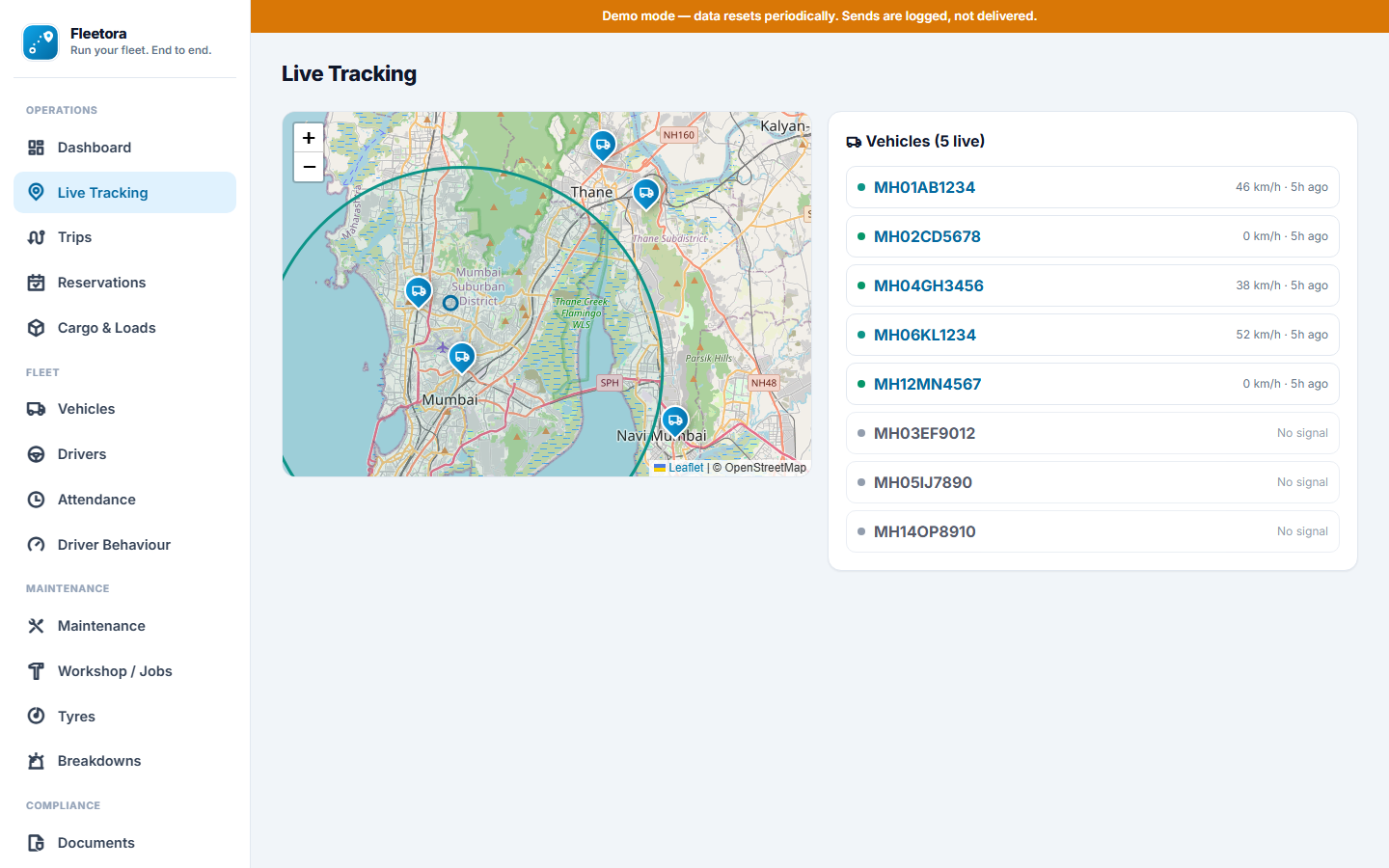The width and height of the screenshot is (1389, 868).
Task: Open the Breakdowns page
Action: point(124,761)
